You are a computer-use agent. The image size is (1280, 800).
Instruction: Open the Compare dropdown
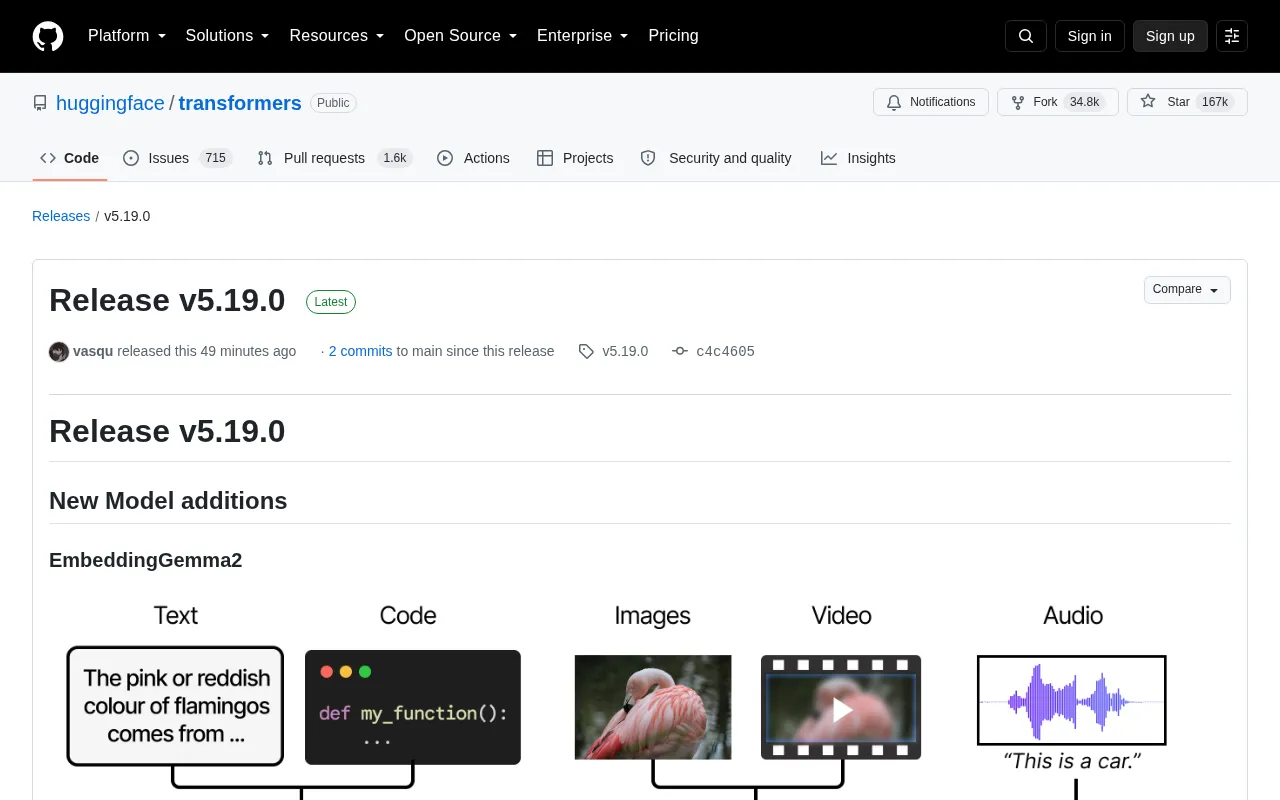1187,290
